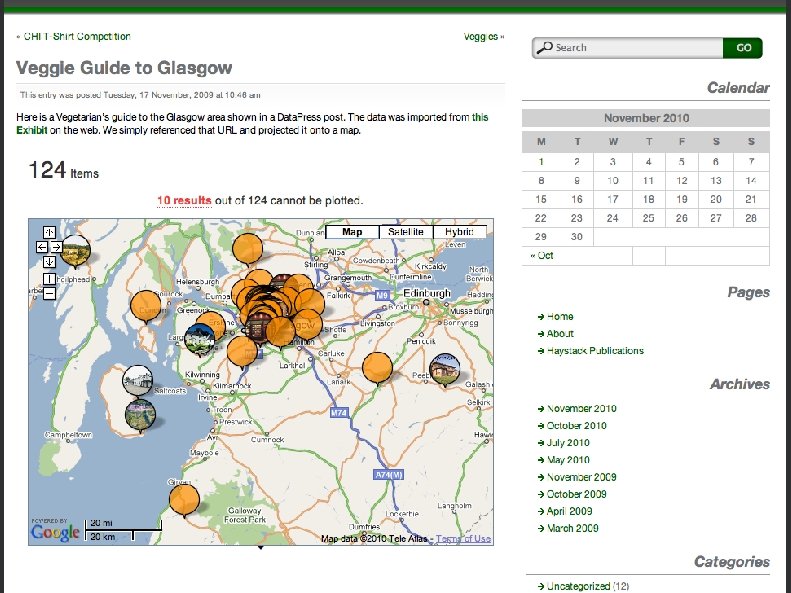Viewport: 791px width, 593px height.
Task: Pan the map left with arrow control
Action: click(x=42, y=247)
